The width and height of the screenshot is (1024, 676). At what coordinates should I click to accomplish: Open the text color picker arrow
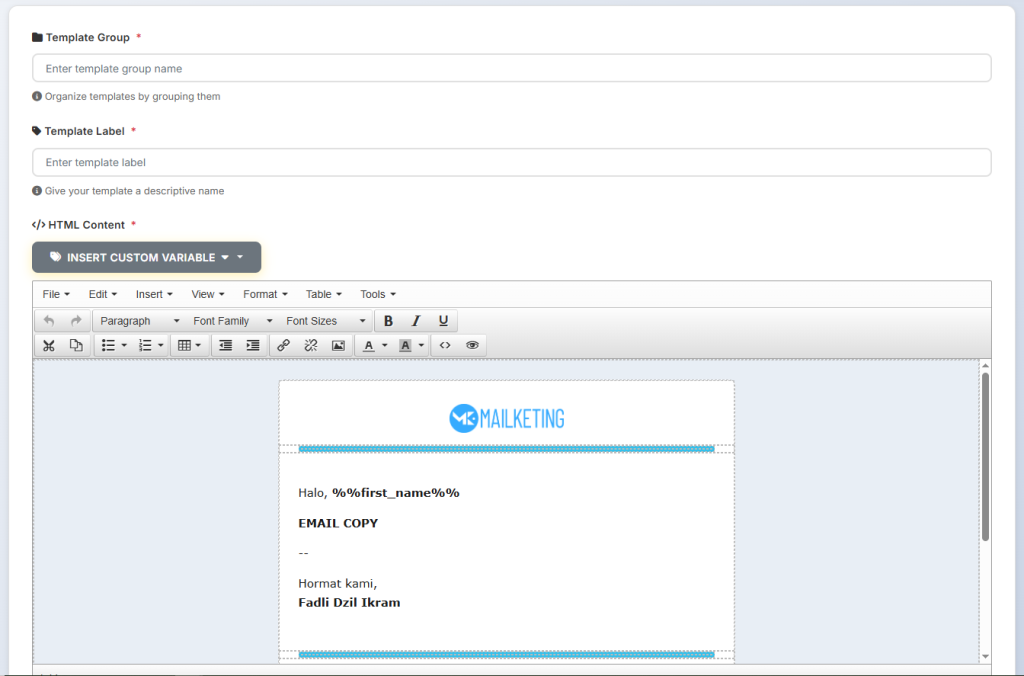pyautogui.click(x=385, y=345)
